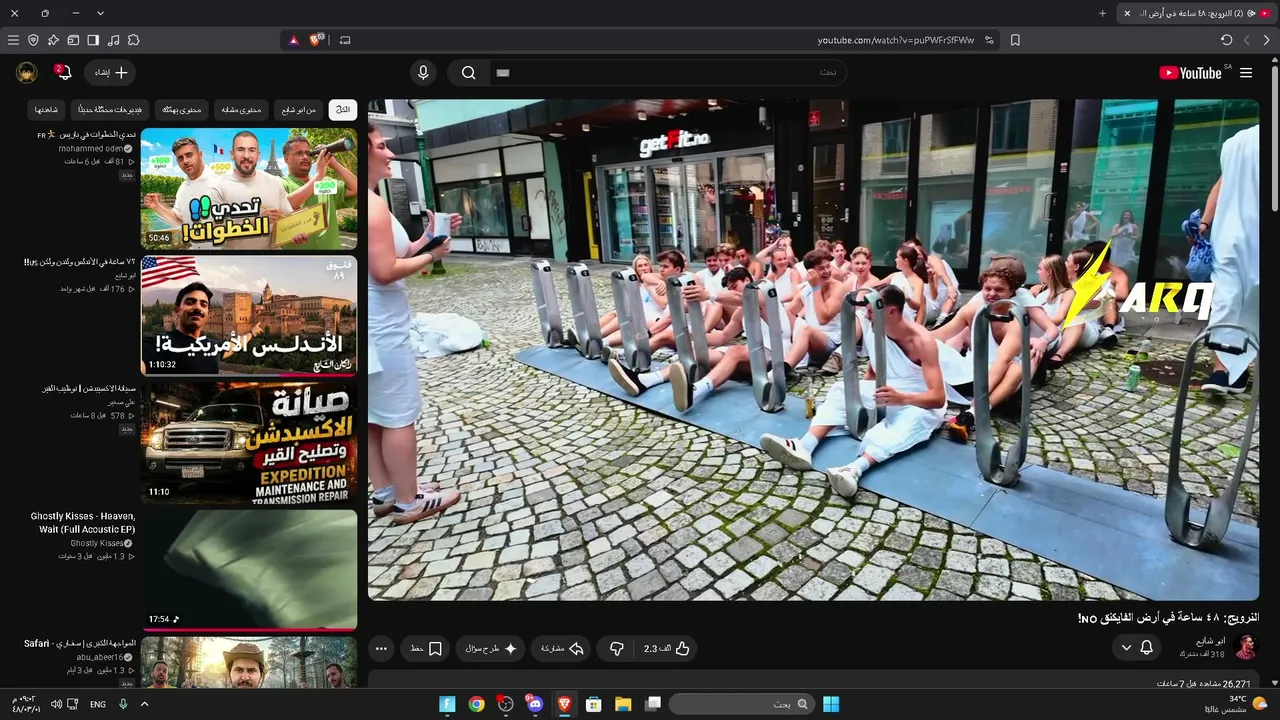The image size is (1280, 720).
Task: Open the تحدي الخطوات video thumbnail
Action: point(249,189)
